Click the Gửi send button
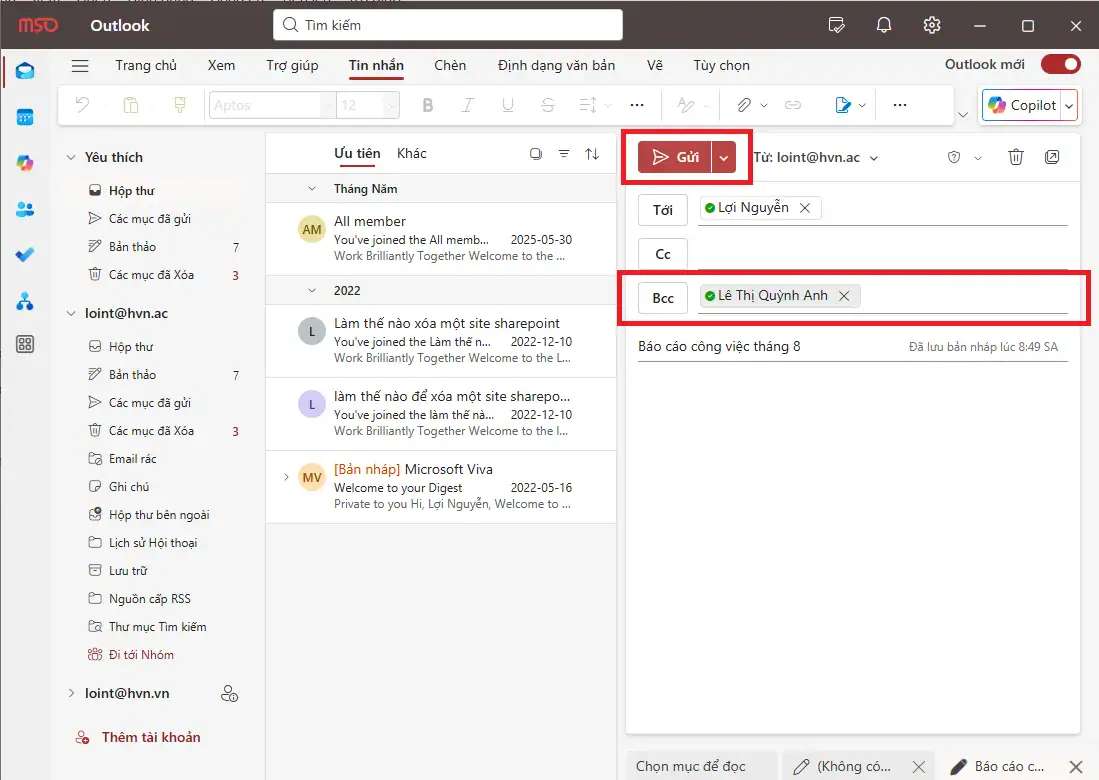This screenshot has width=1099, height=780. pos(675,157)
